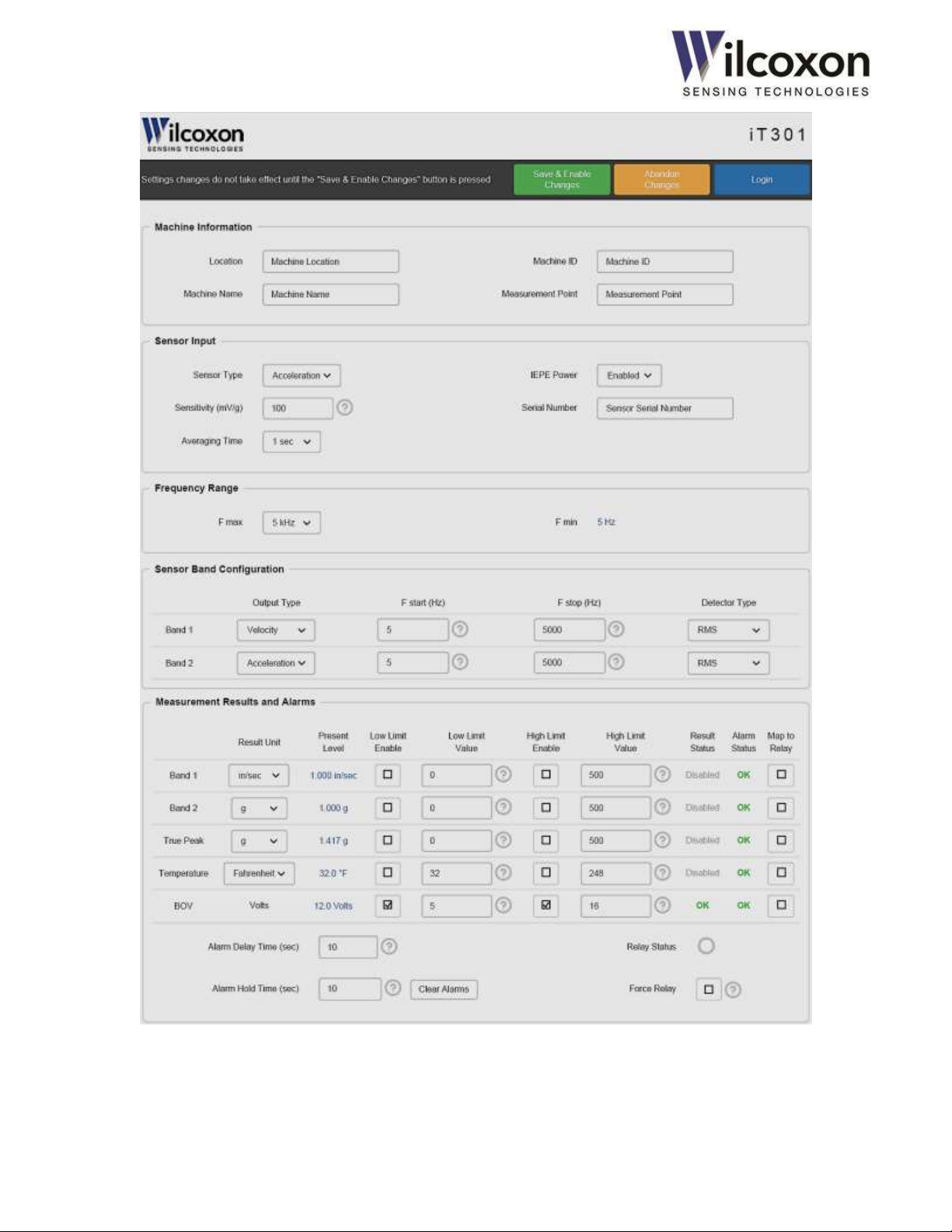Open the F max dropdown
The height and width of the screenshot is (1232, 952).
(x=291, y=523)
